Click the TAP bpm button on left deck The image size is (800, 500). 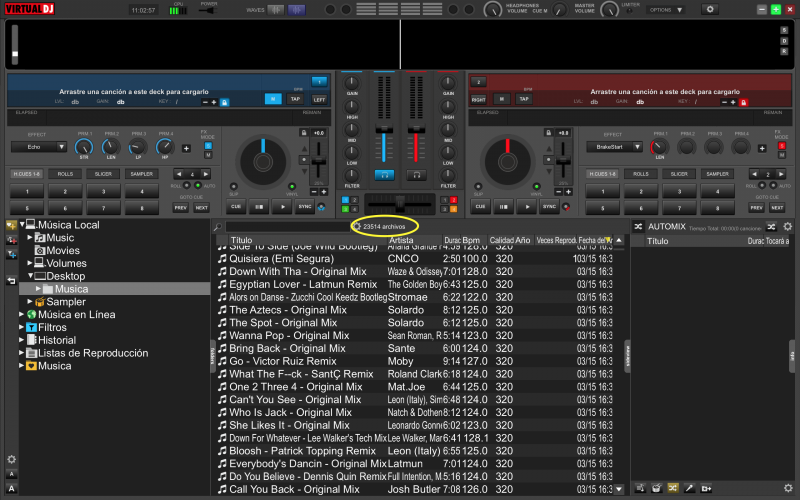pyautogui.click(x=295, y=99)
